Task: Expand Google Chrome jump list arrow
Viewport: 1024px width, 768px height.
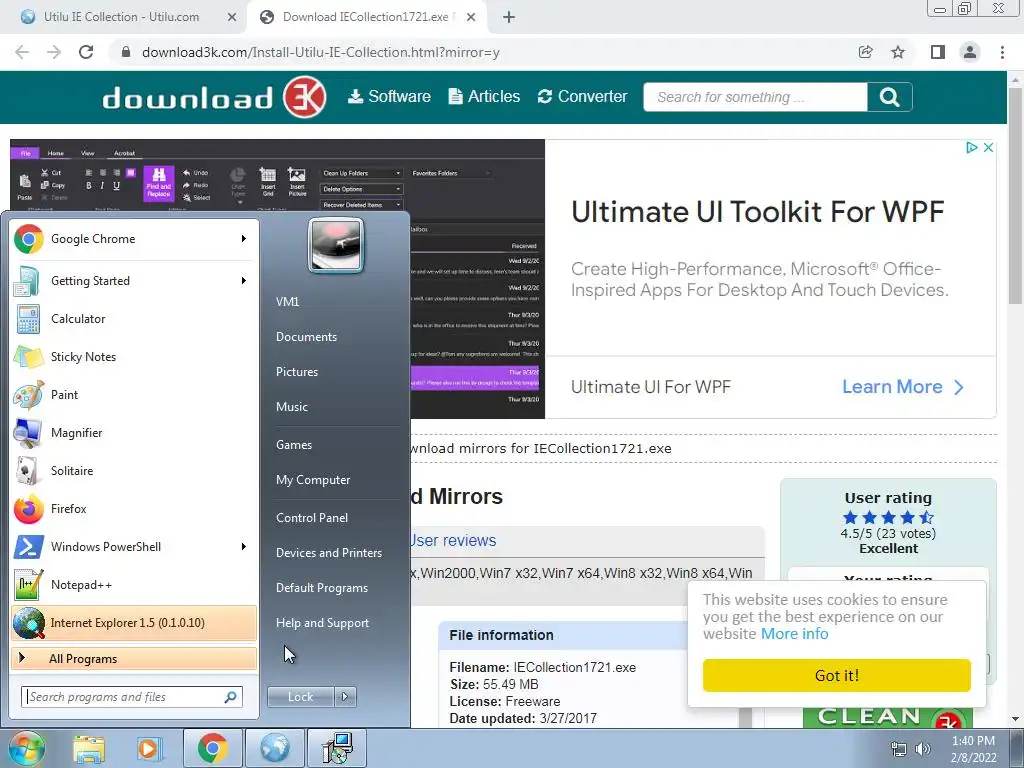Action: (244, 239)
